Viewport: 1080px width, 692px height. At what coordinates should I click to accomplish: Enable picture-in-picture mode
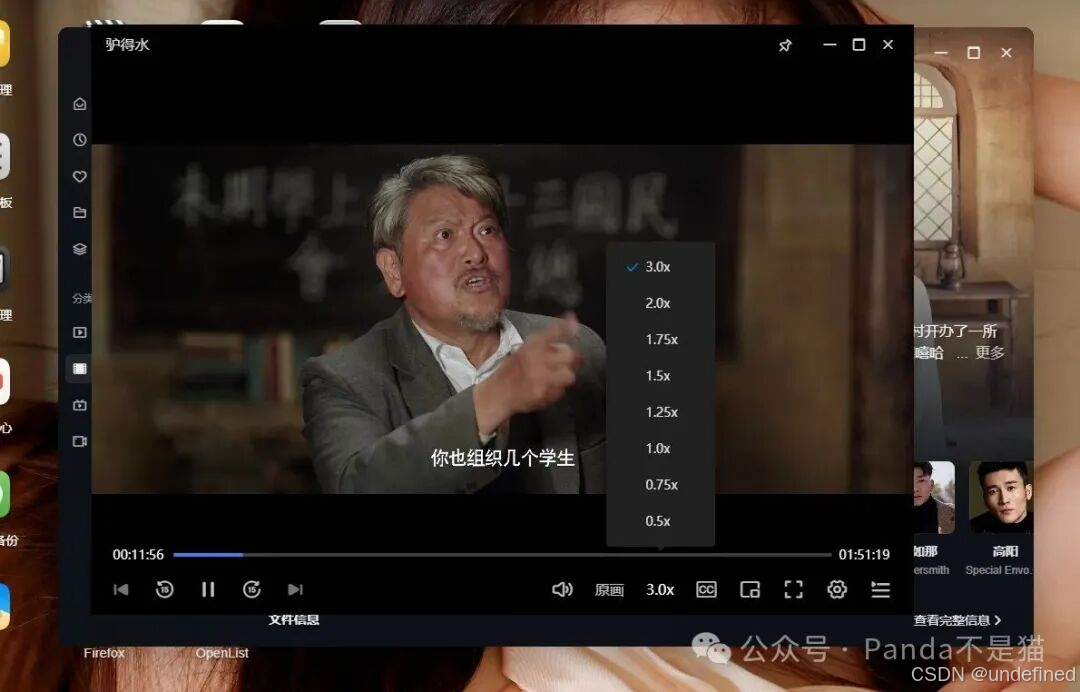(x=749, y=589)
